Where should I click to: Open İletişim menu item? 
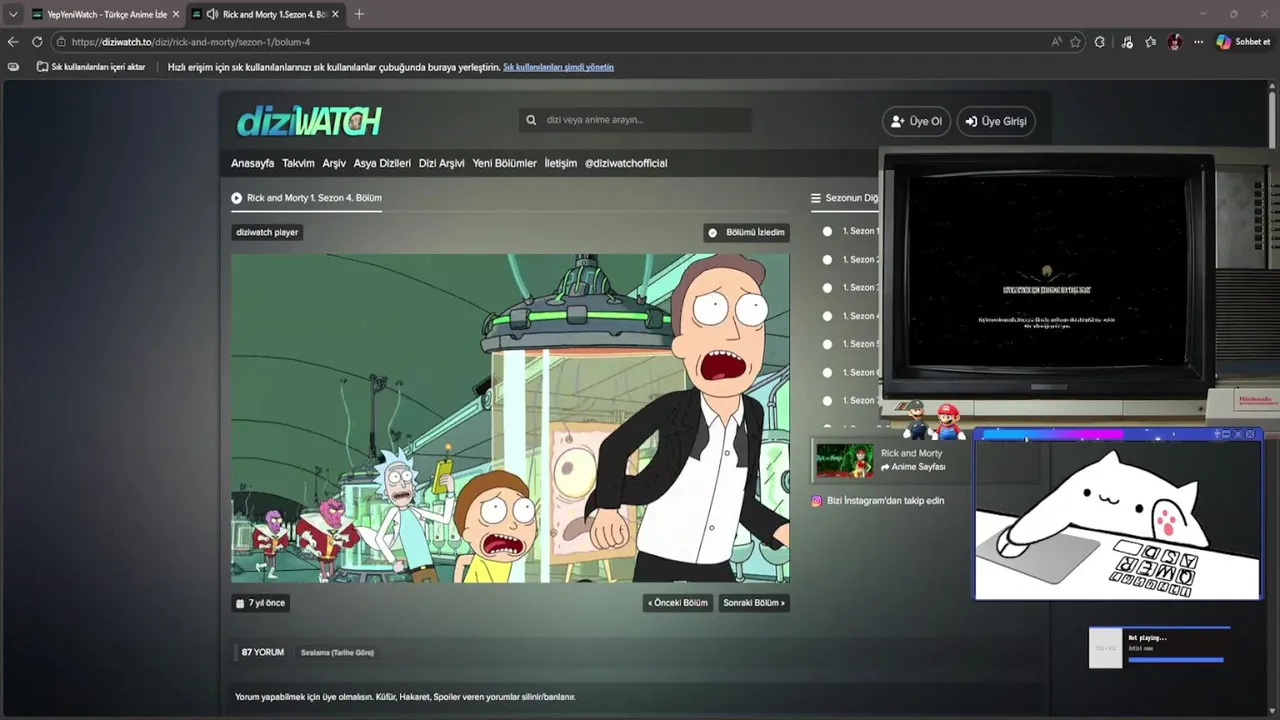click(x=561, y=163)
